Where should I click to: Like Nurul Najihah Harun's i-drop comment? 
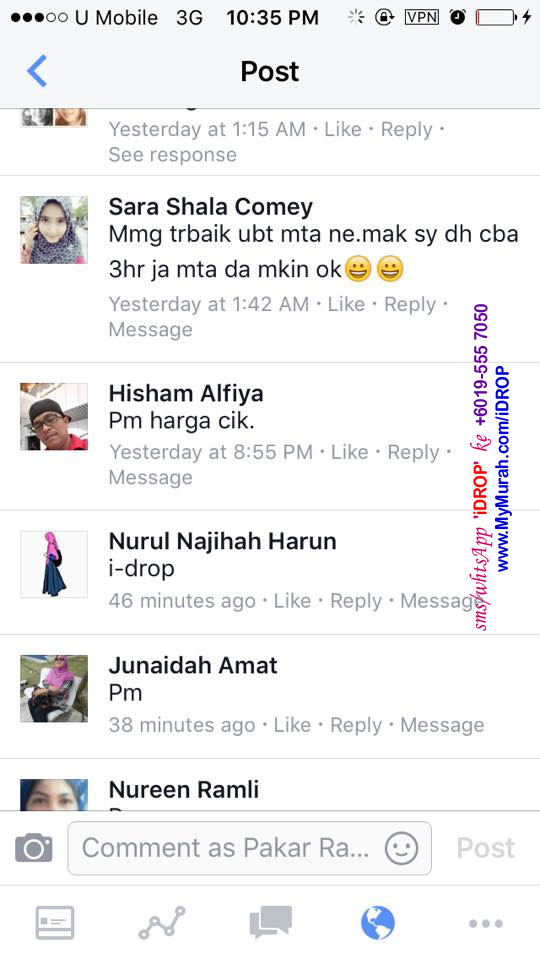tap(292, 601)
